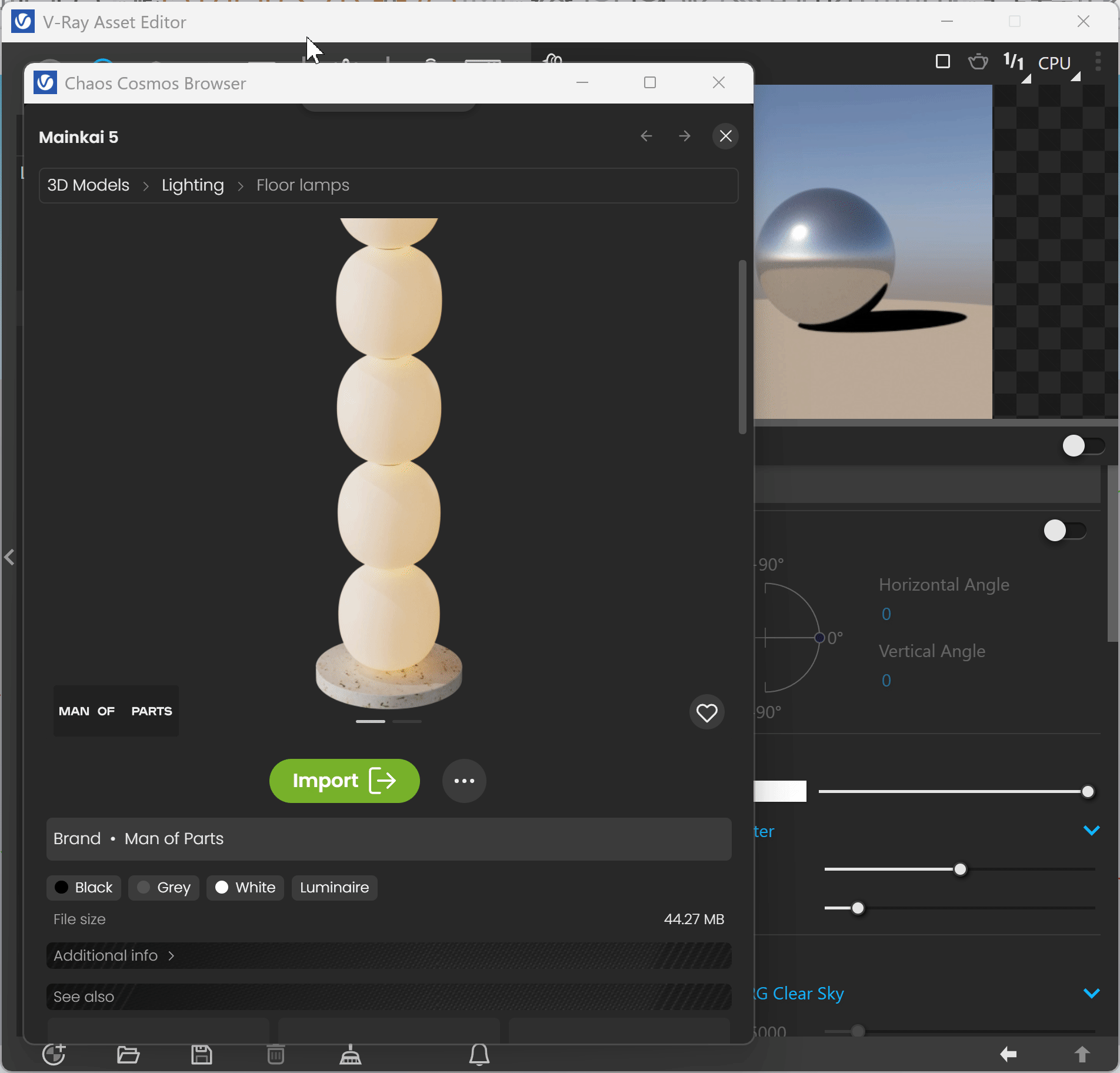The height and width of the screenshot is (1073, 1120).
Task: Go to 3D Models breadcrumb
Action: click(x=88, y=185)
